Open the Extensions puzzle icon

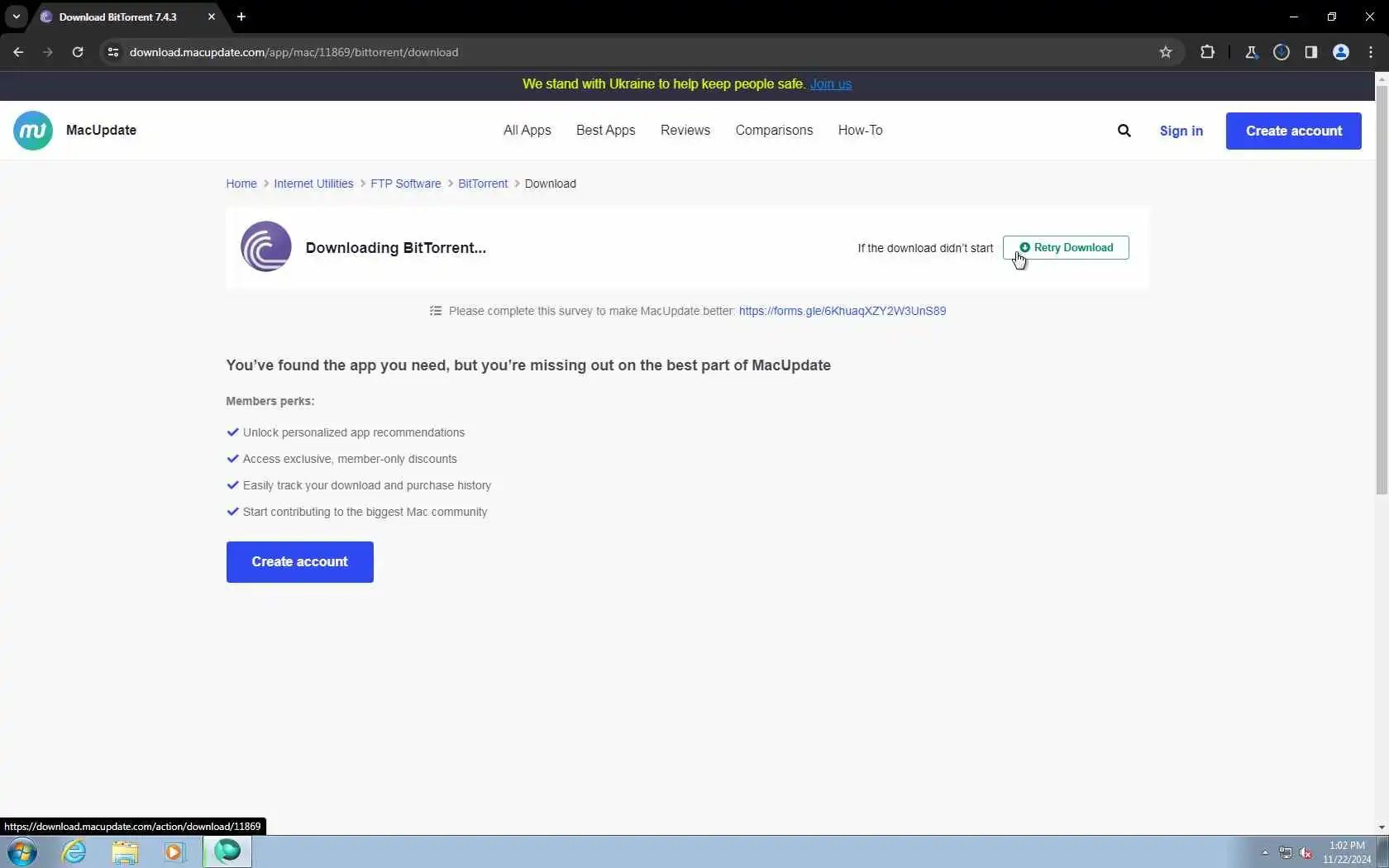1207,52
